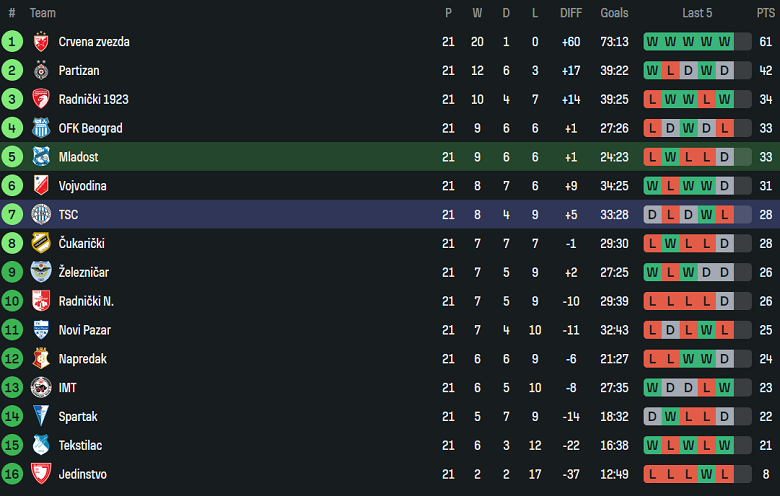Click the Tekstilac club logo
The image size is (780, 496).
click(41, 445)
